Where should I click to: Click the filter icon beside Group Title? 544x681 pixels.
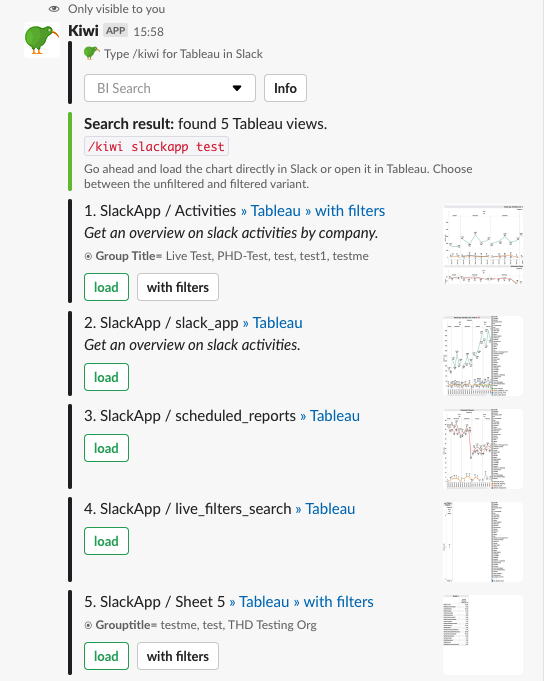[x=88, y=256]
